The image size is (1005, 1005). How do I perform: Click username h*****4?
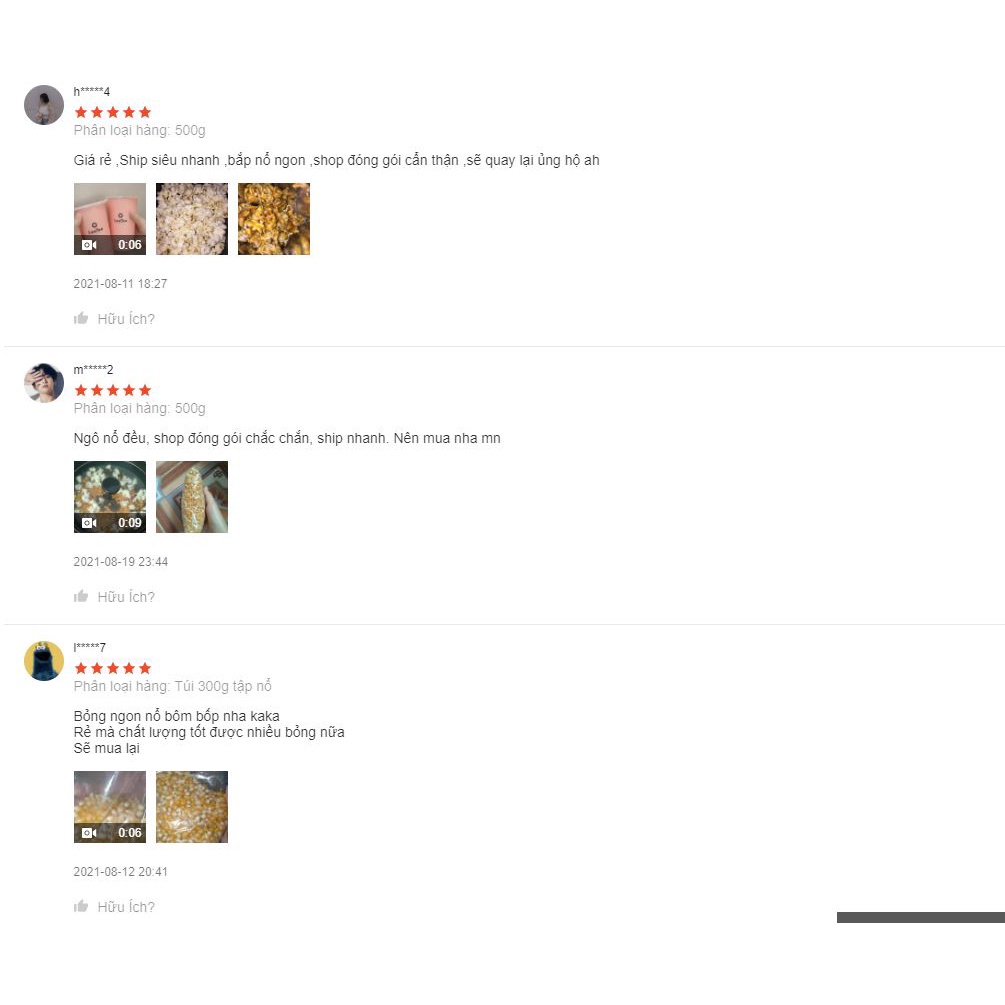click(x=92, y=92)
